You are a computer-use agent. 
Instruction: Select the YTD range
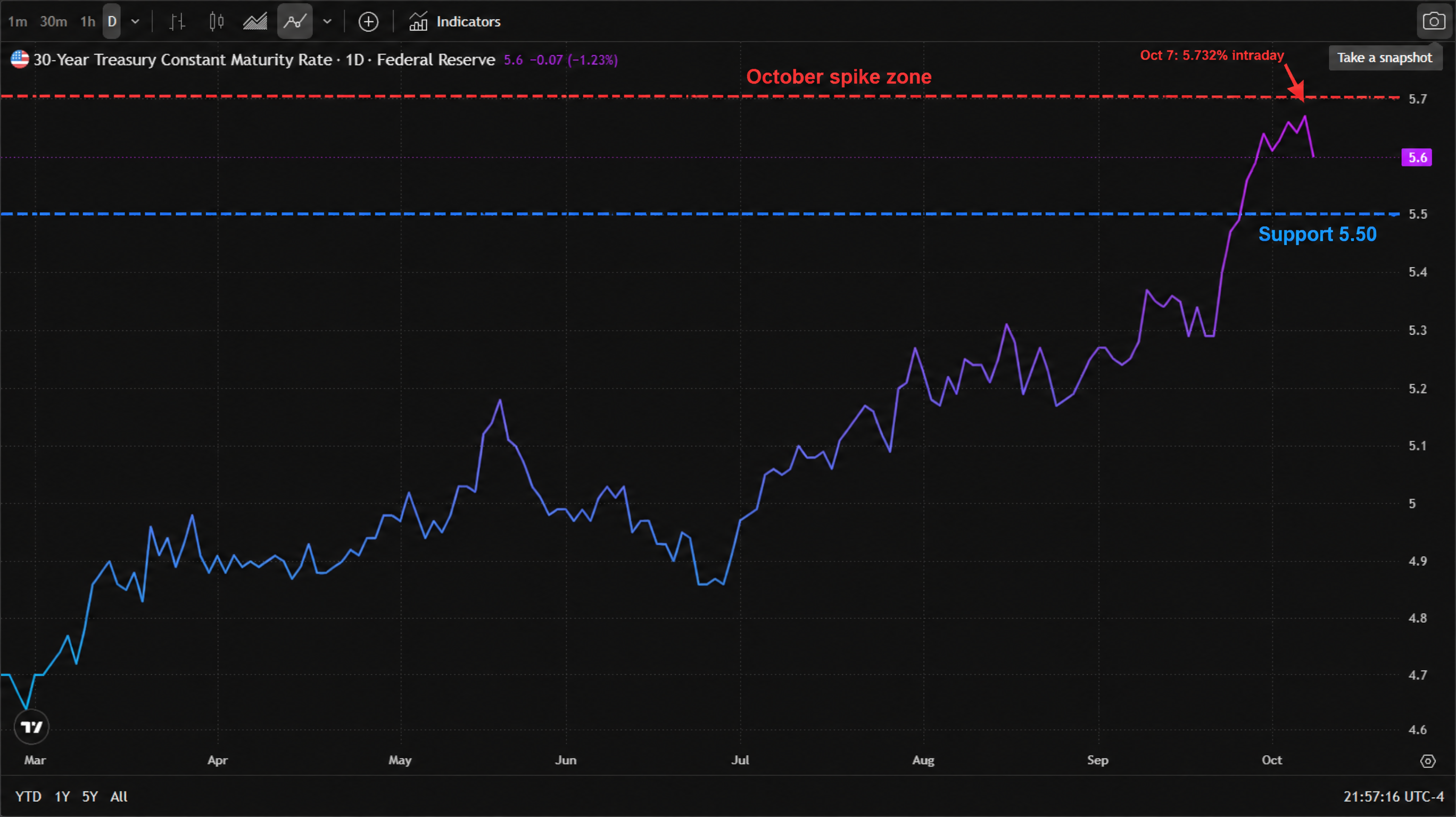28,797
